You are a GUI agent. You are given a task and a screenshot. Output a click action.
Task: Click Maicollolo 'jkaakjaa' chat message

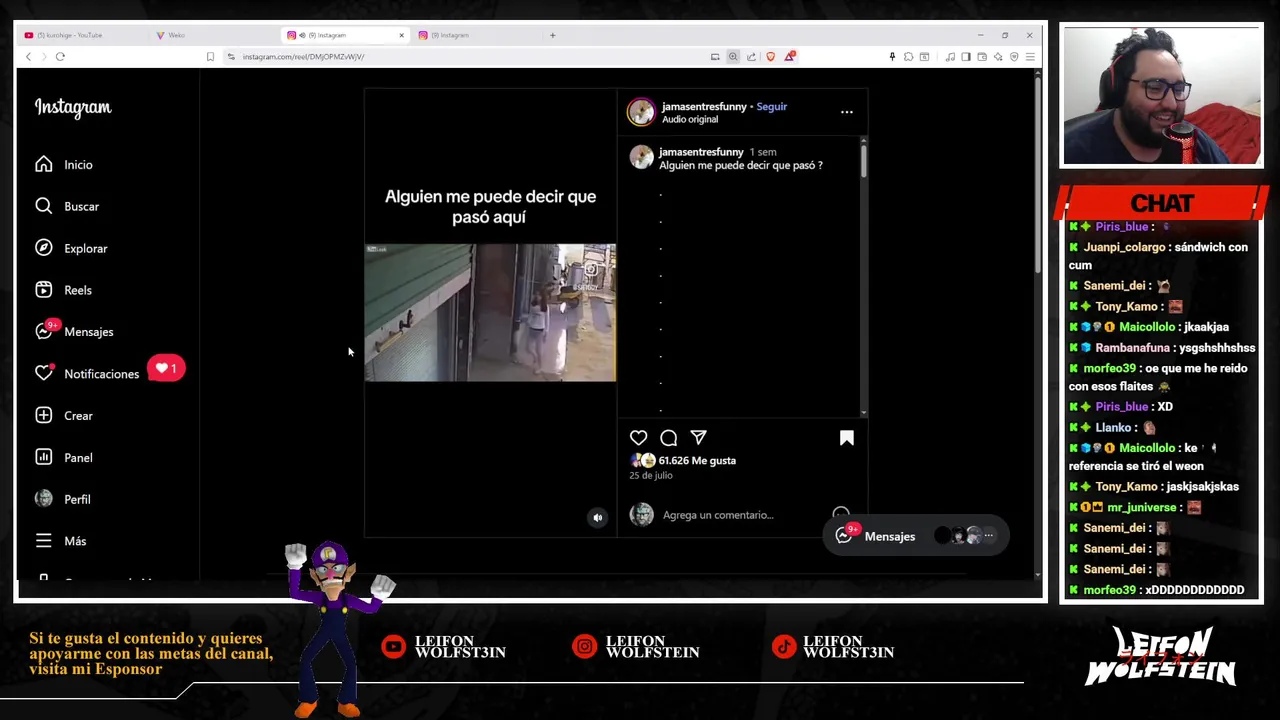[1149, 327]
